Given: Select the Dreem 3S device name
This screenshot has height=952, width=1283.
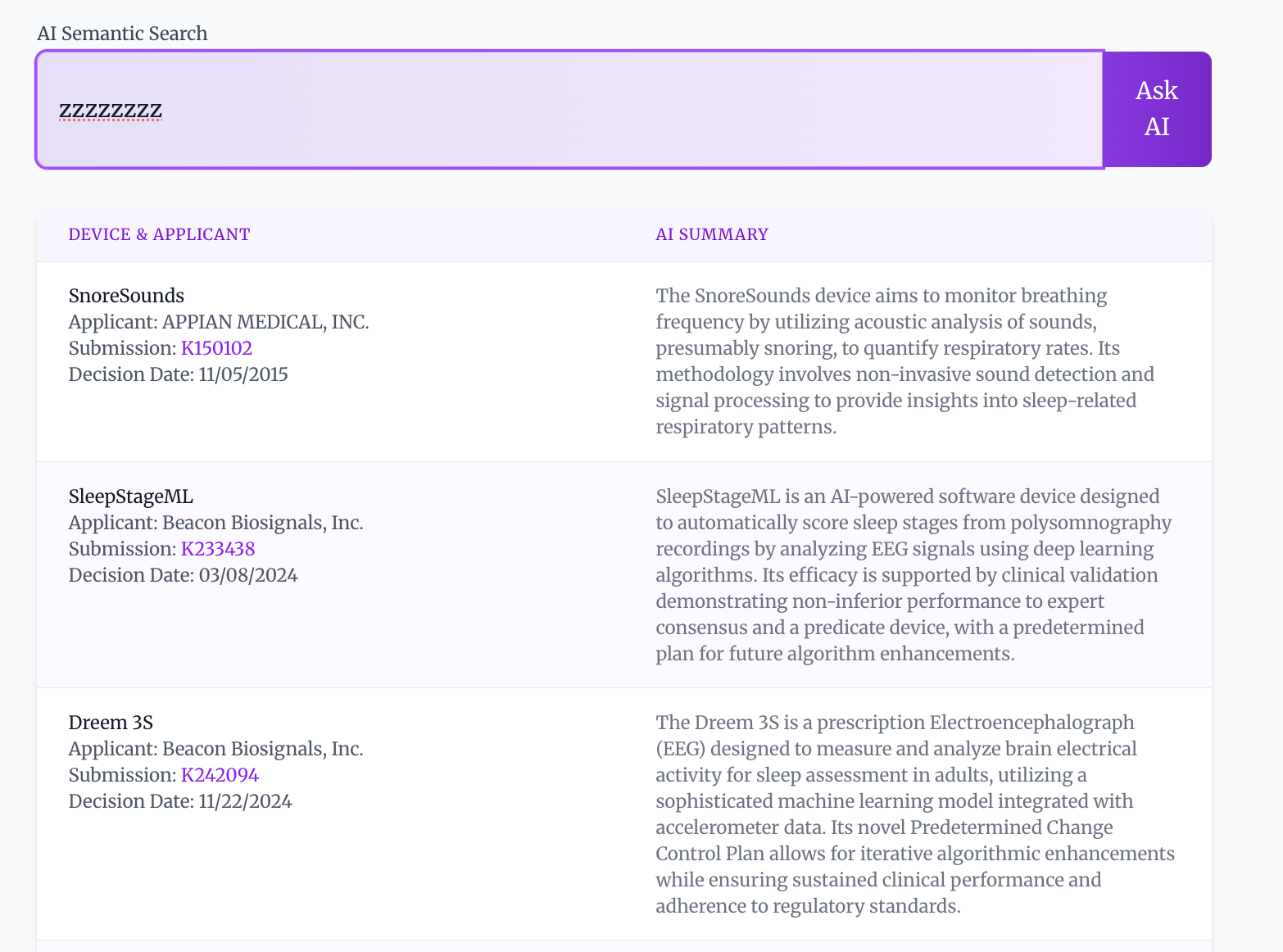Looking at the screenshot, I should point(111,723).
